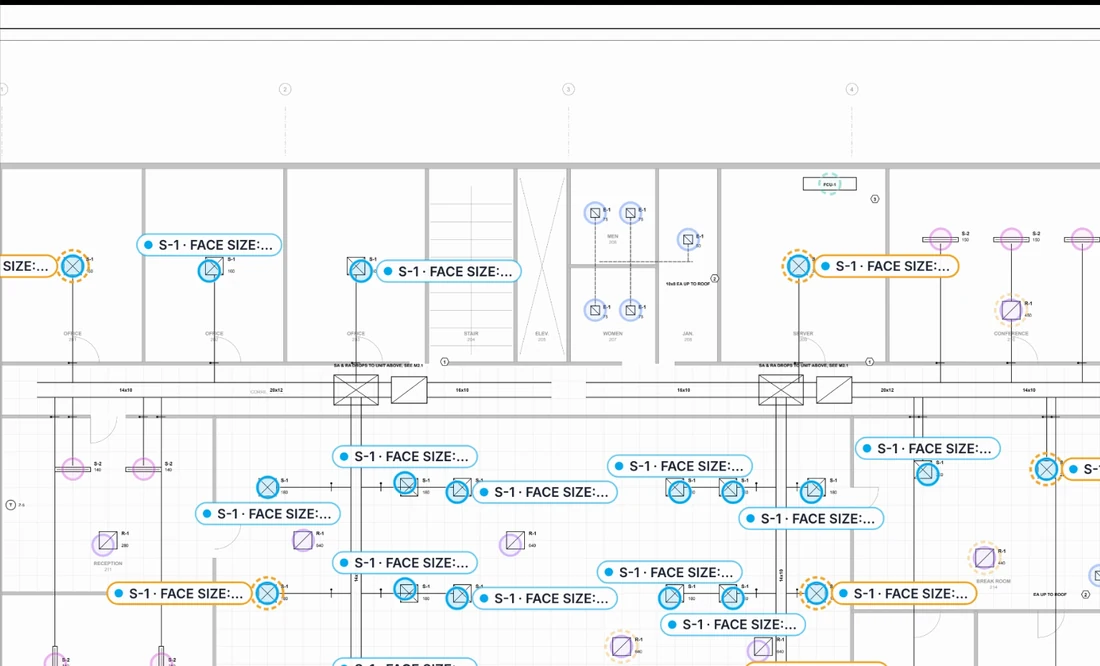The height and width of the screenshot is (666, 1100).
Task: Open the S-1 FACE SIZE label in Office 202
Action: (x=209, y=245)
